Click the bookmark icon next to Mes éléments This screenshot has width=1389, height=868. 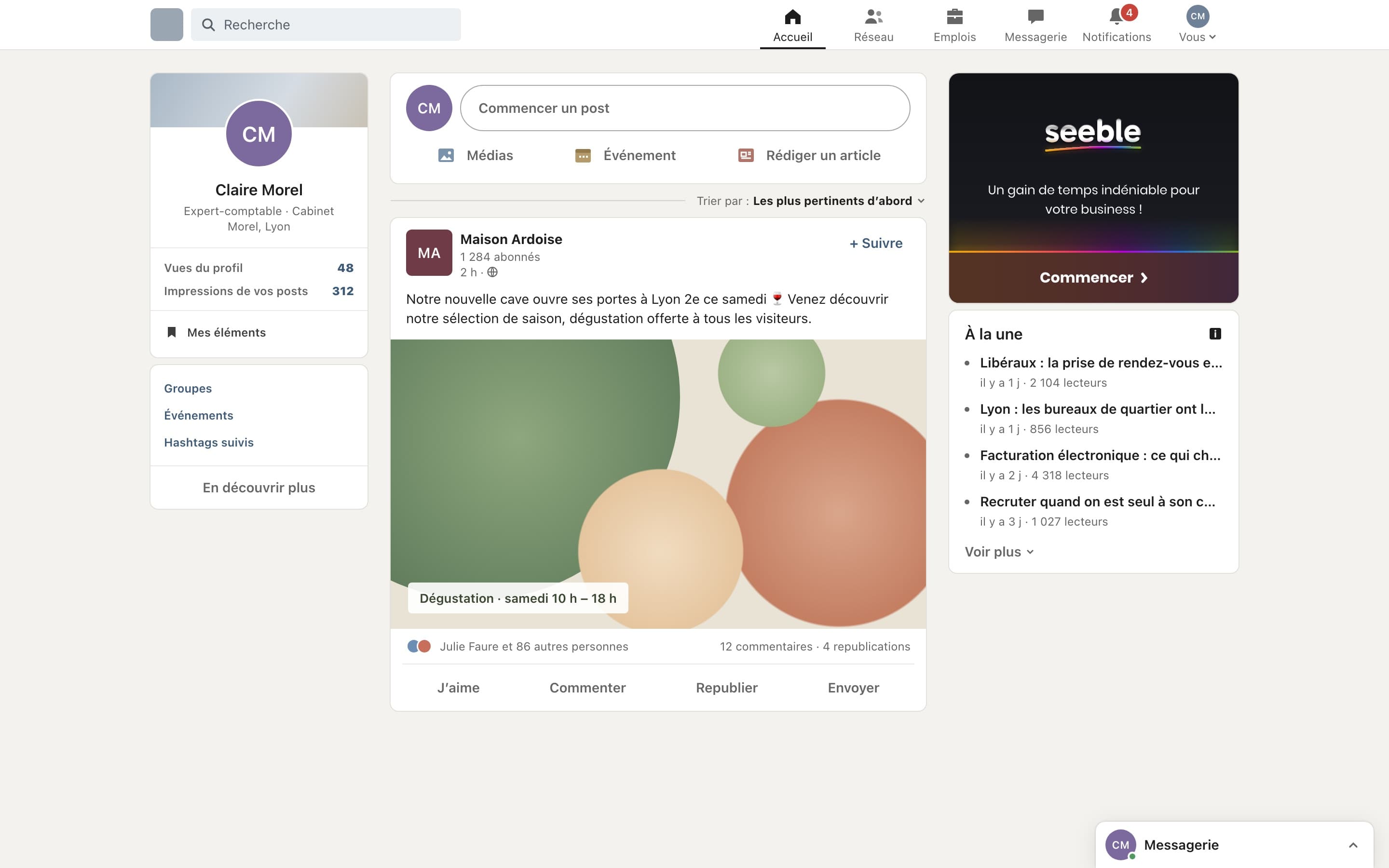point(171,332)
